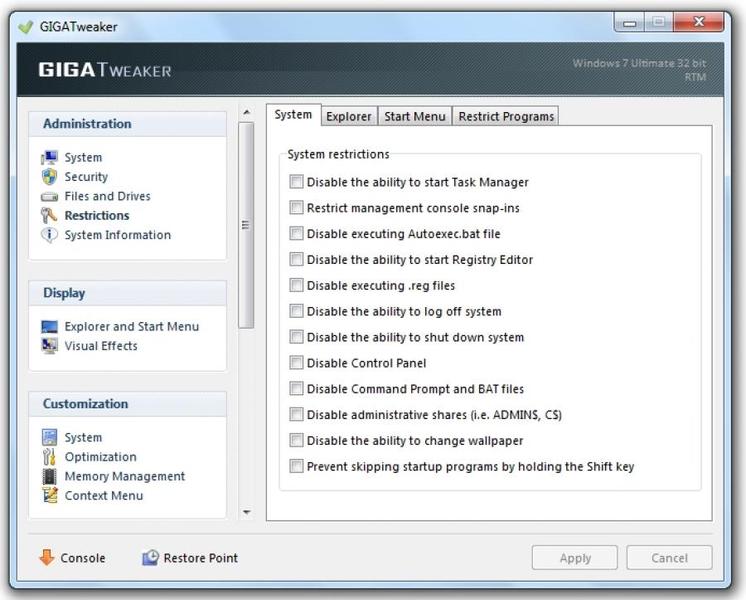The height and width of the screenshot is (600, 746).
Task: Click the Memory Management chip icon
Action: (49, 476)
